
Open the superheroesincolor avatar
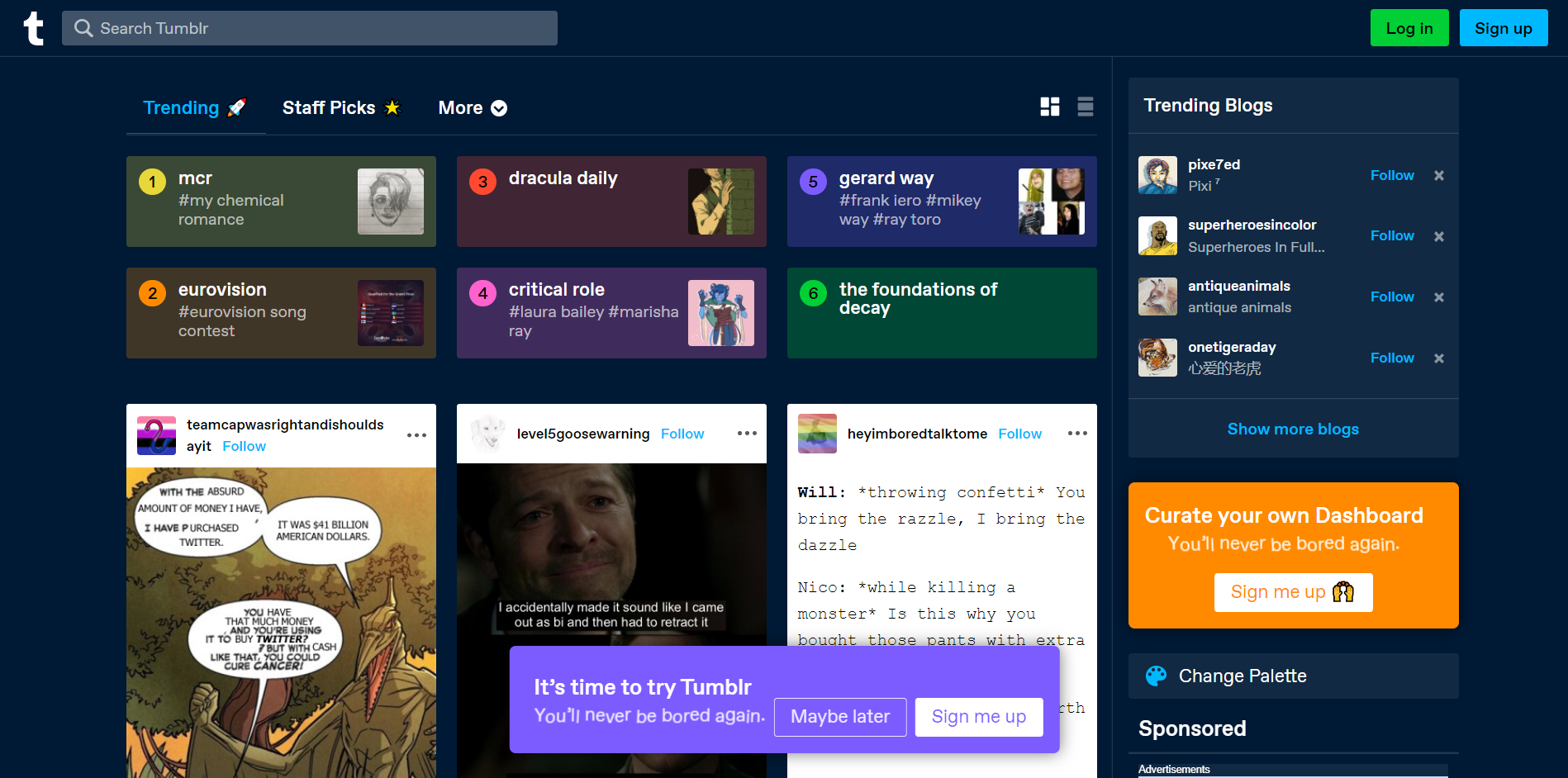(x=1157, y=236)
